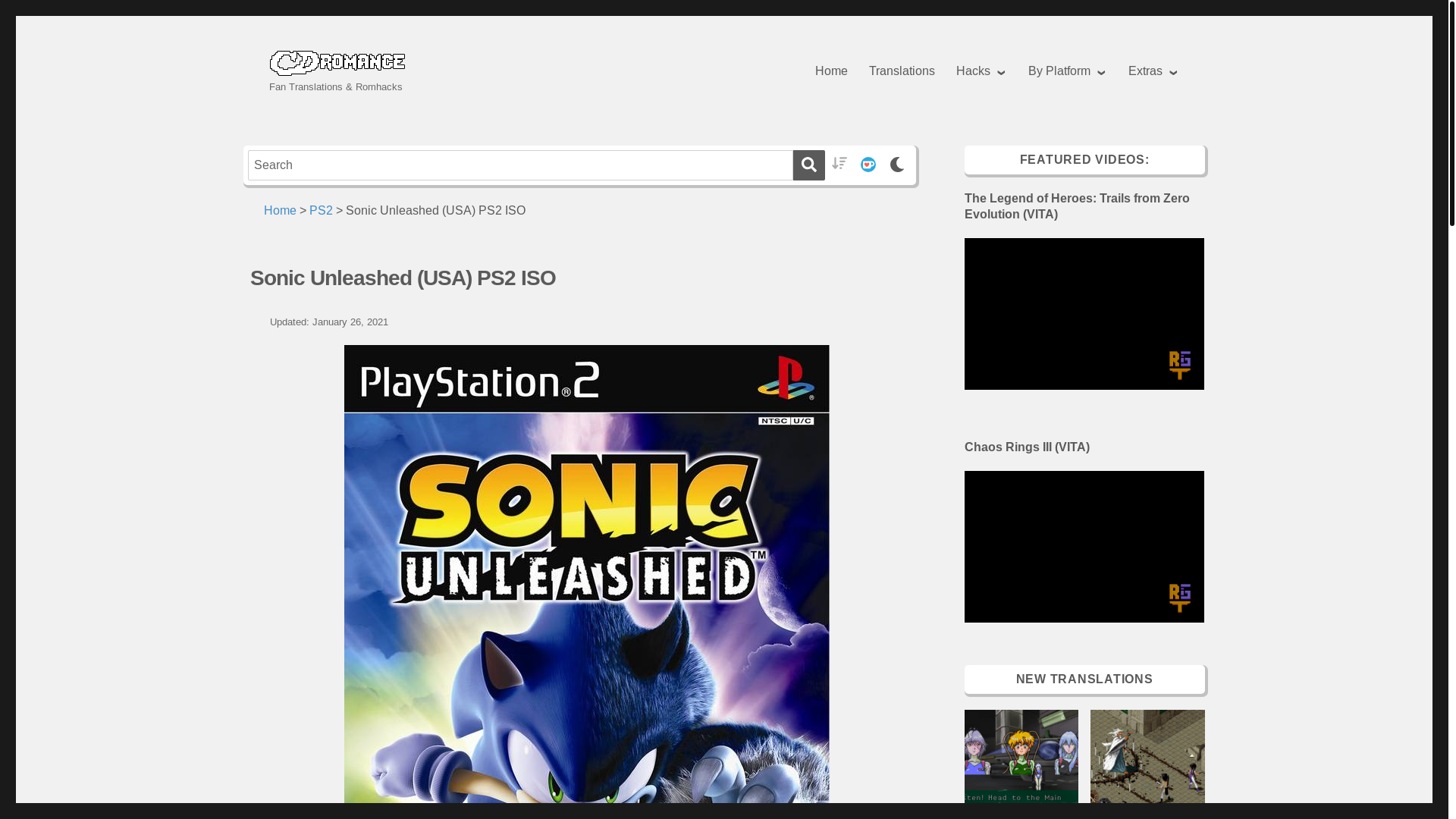The height and width of the screenshot is (819, 1456).
Task: Click the Sonic Unleashed cover image
Action: point(586,574)
